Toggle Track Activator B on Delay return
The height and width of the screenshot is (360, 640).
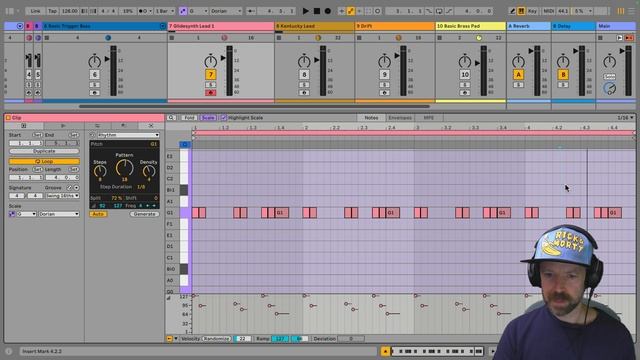tap(563, 75)
